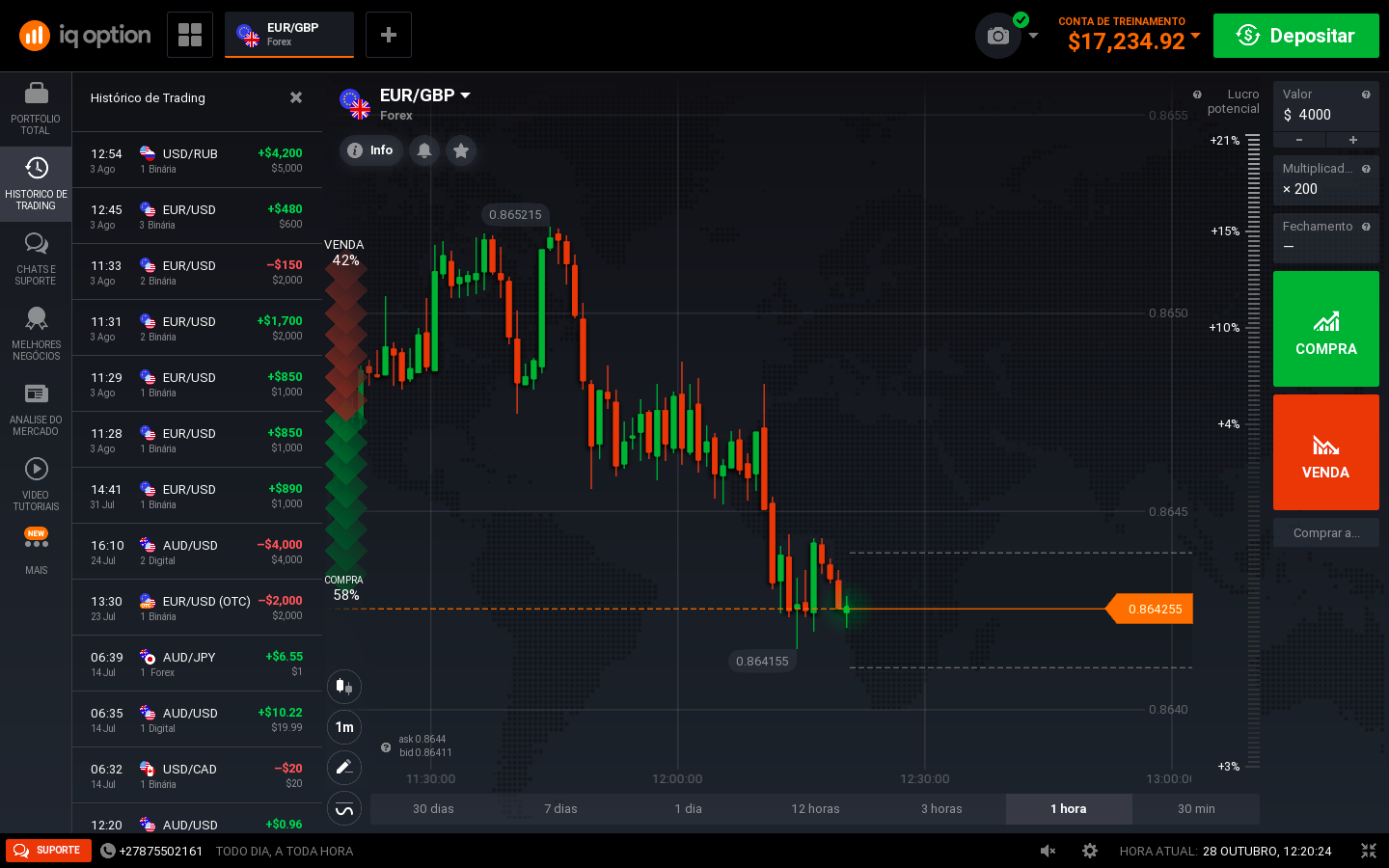Open the 14:41 EUR/USD +$890 trade
This screenshot has height=868, width=1389.
click(197, 496)
